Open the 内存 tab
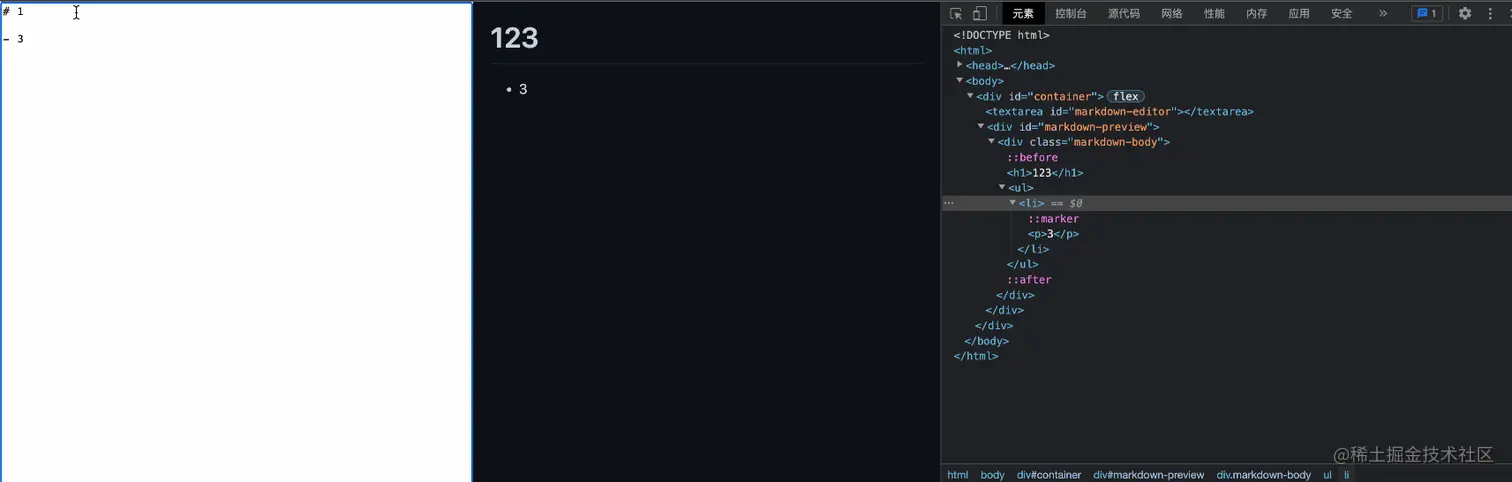 click(1257, 14)
